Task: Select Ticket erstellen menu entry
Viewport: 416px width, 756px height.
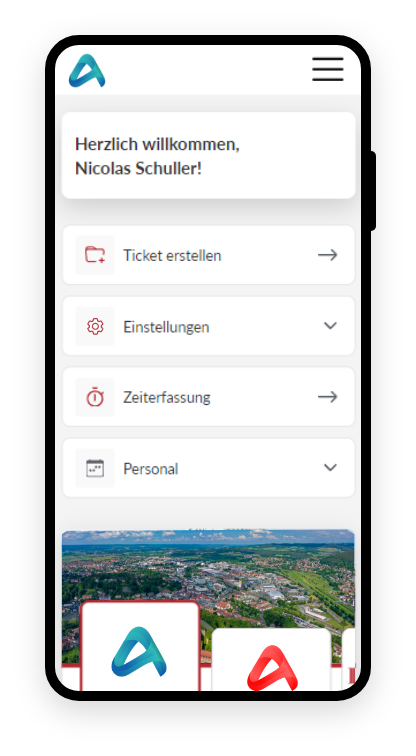Action: [x=209, y=255]
